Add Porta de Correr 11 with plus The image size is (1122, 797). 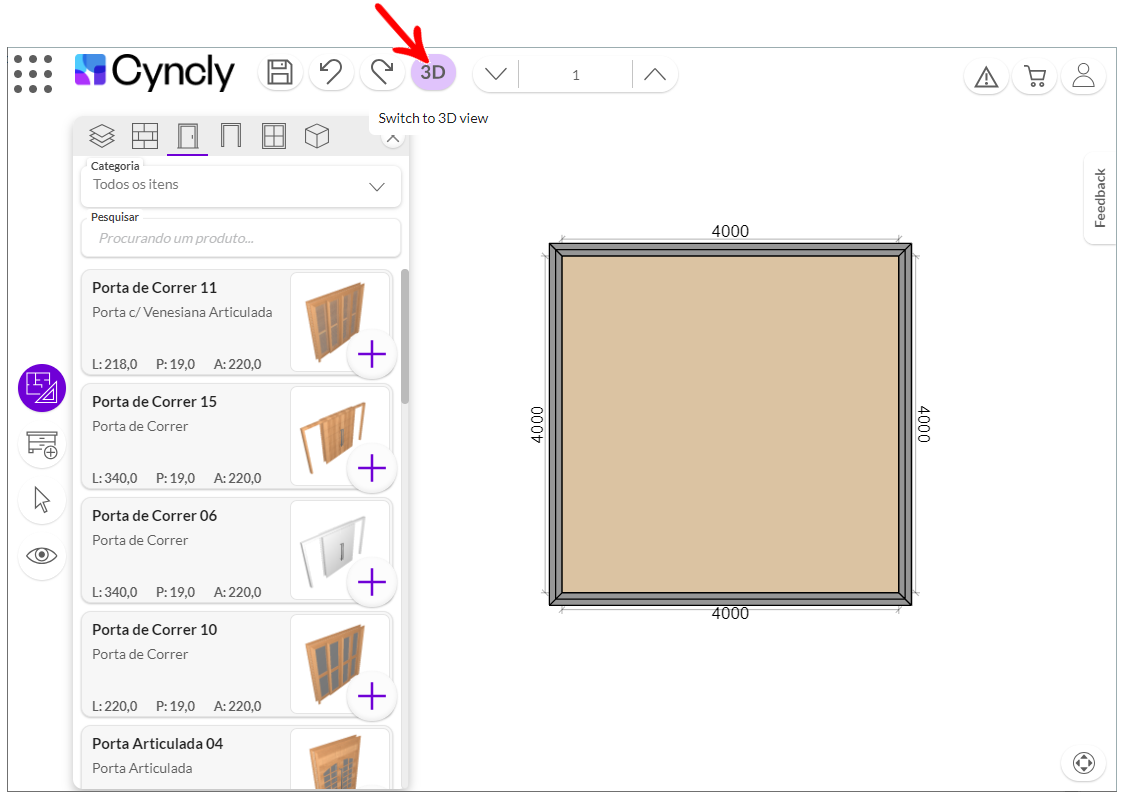[372, 354]
